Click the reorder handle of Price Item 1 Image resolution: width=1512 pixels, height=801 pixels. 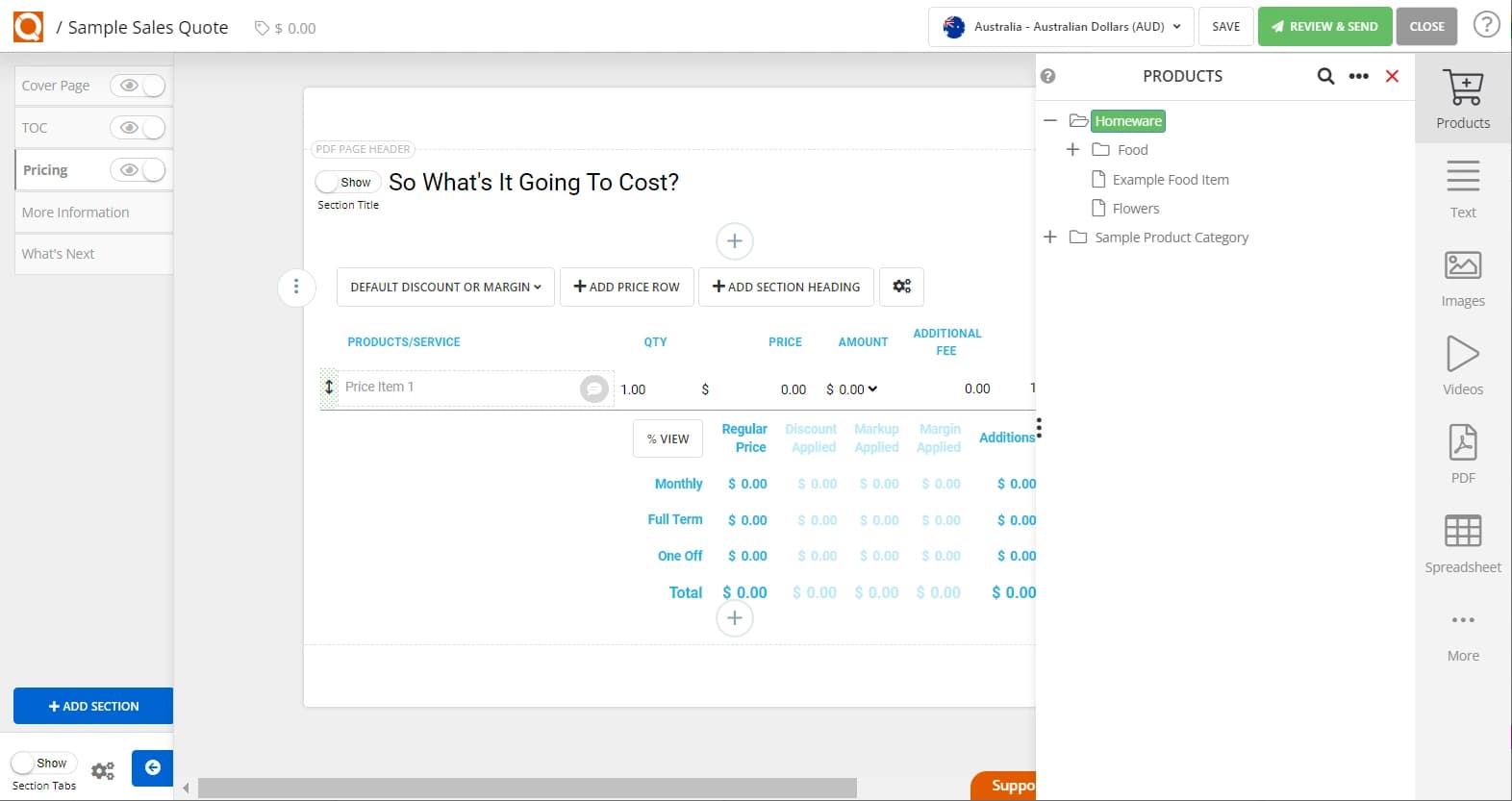(329, 387)
